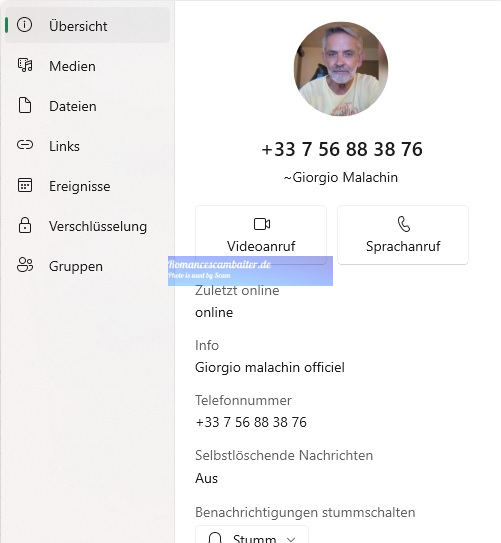Click the Links chain icon
501x543 pixels.
tap(25, 145)
